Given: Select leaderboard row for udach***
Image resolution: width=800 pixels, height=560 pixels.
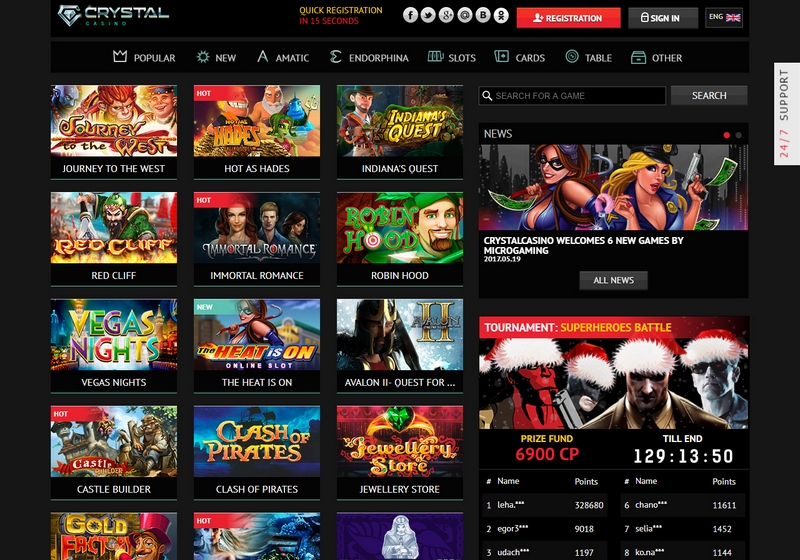Looking at the screenshot, I should pos(544,552).
